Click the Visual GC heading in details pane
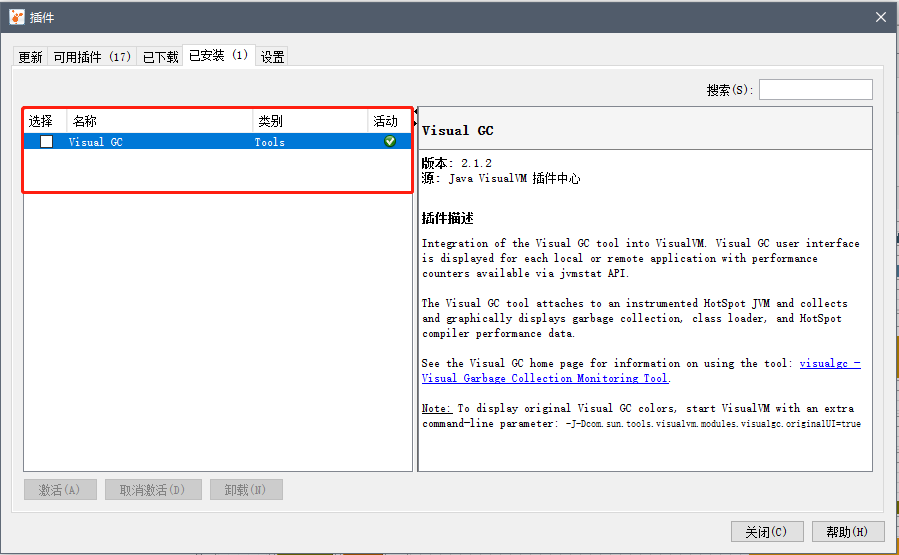 (x=458, y=130)
